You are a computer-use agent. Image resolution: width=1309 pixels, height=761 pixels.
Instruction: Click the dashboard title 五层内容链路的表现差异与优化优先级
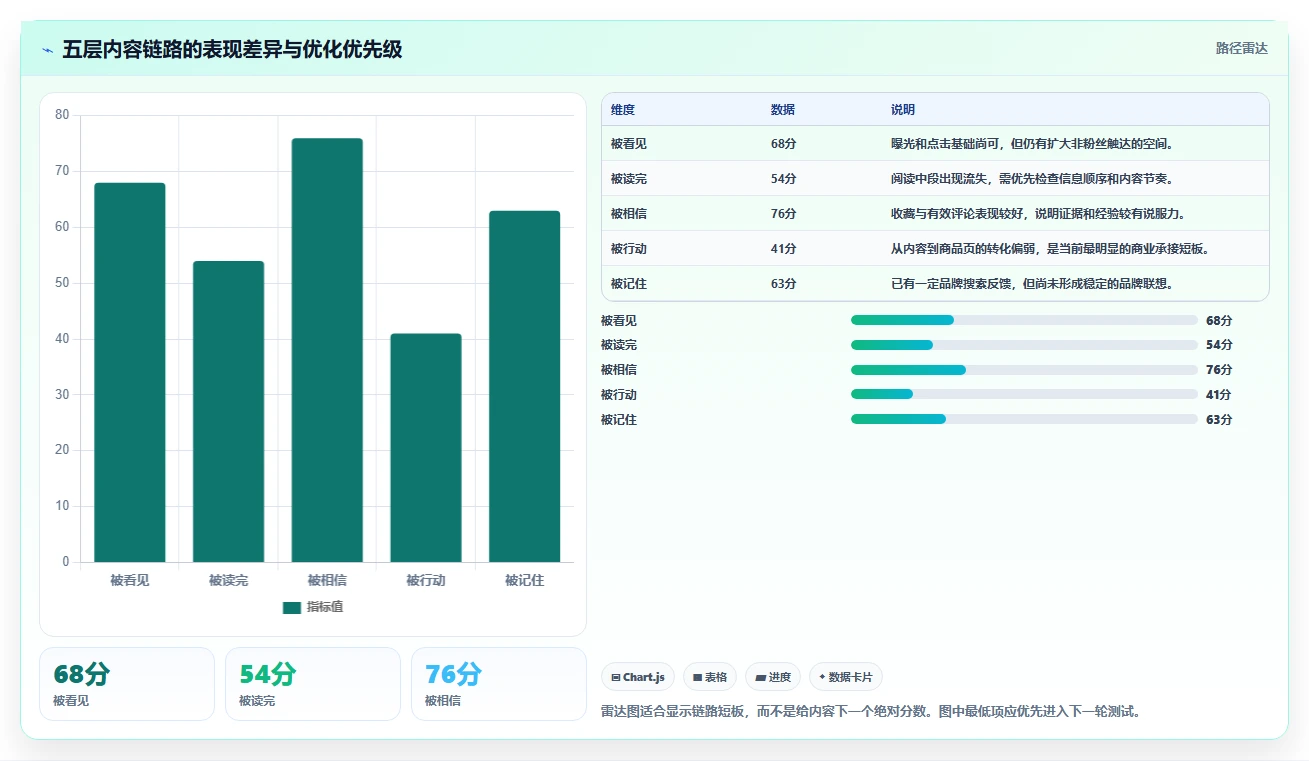pos(232,49)
